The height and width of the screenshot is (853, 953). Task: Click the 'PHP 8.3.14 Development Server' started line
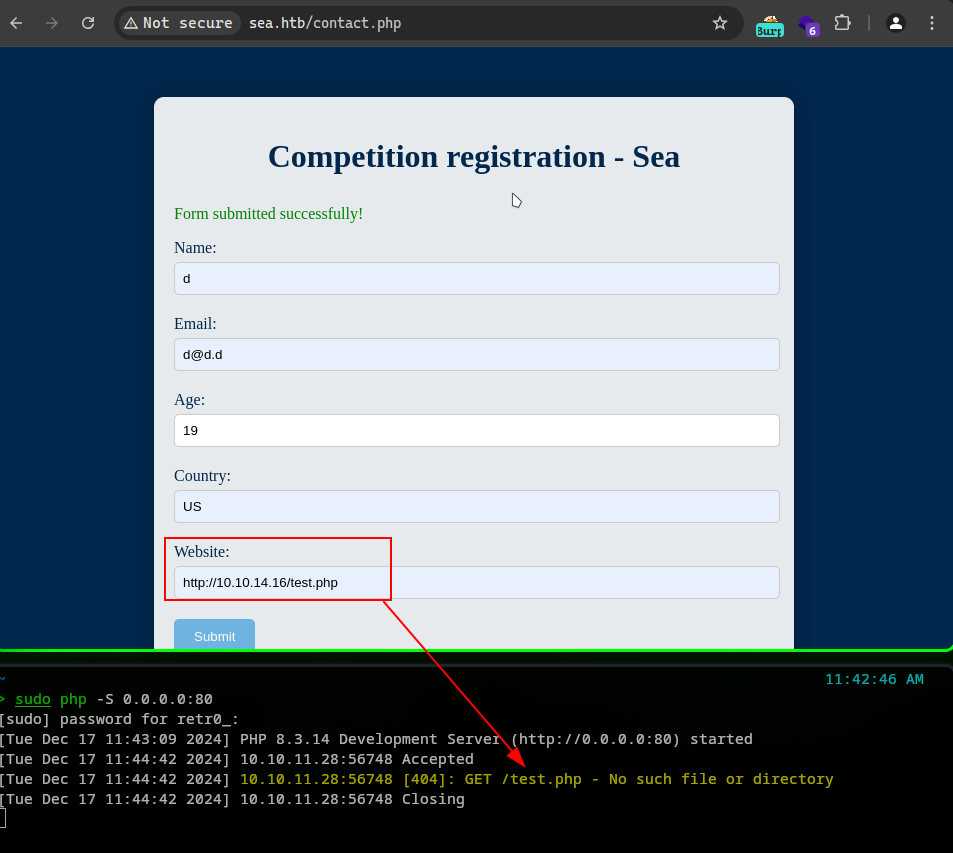point(376,739)
